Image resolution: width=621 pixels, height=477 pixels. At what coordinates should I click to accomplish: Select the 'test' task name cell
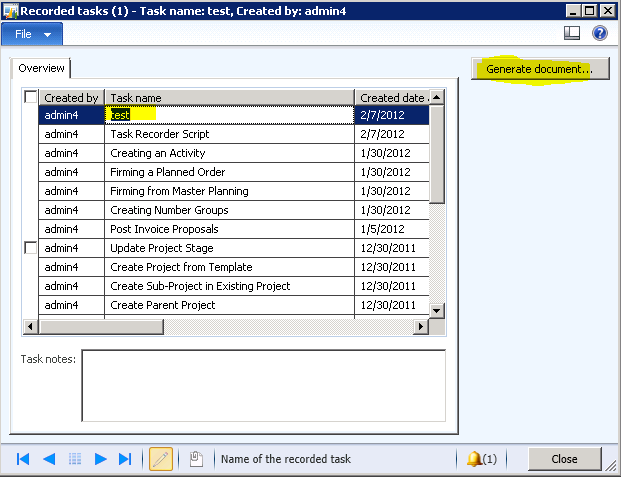click(230, 115)
